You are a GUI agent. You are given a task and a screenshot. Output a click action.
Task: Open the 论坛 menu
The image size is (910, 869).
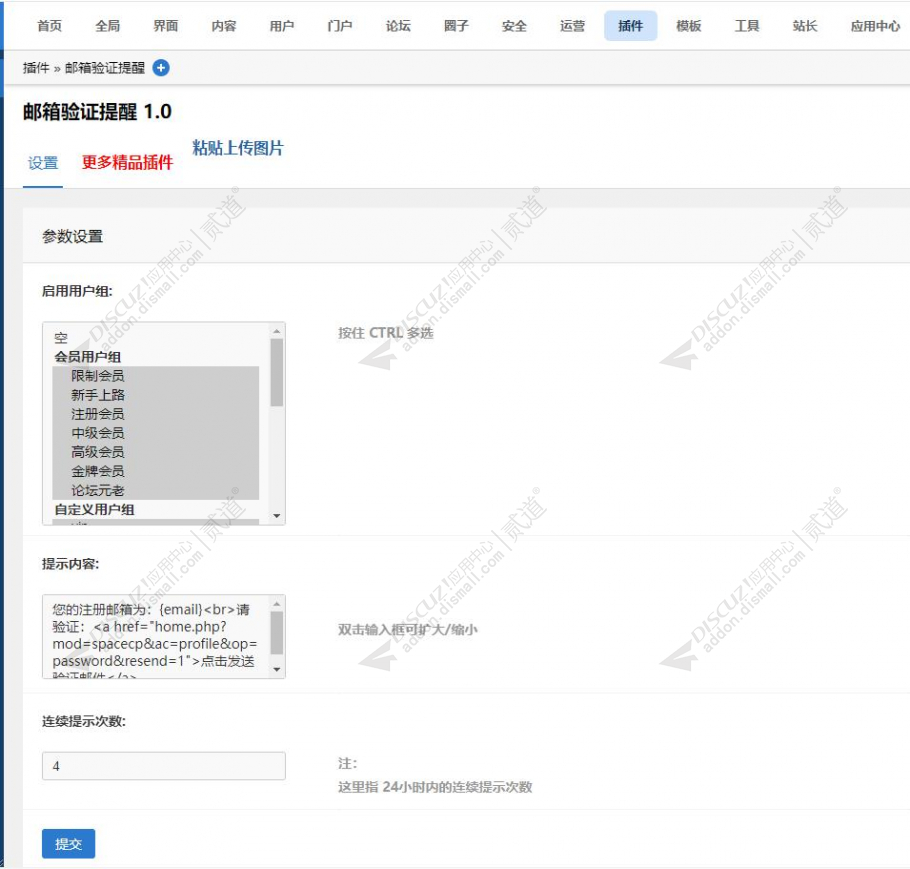click(398, 26)
